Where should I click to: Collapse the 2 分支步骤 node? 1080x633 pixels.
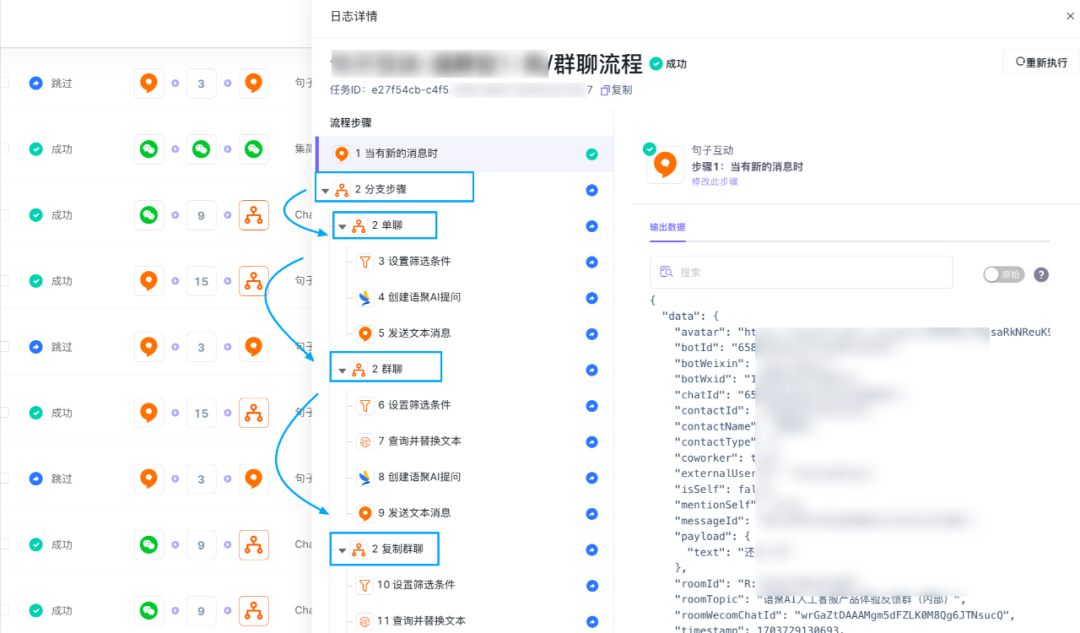pyautogui.click(x=325, y=191)
